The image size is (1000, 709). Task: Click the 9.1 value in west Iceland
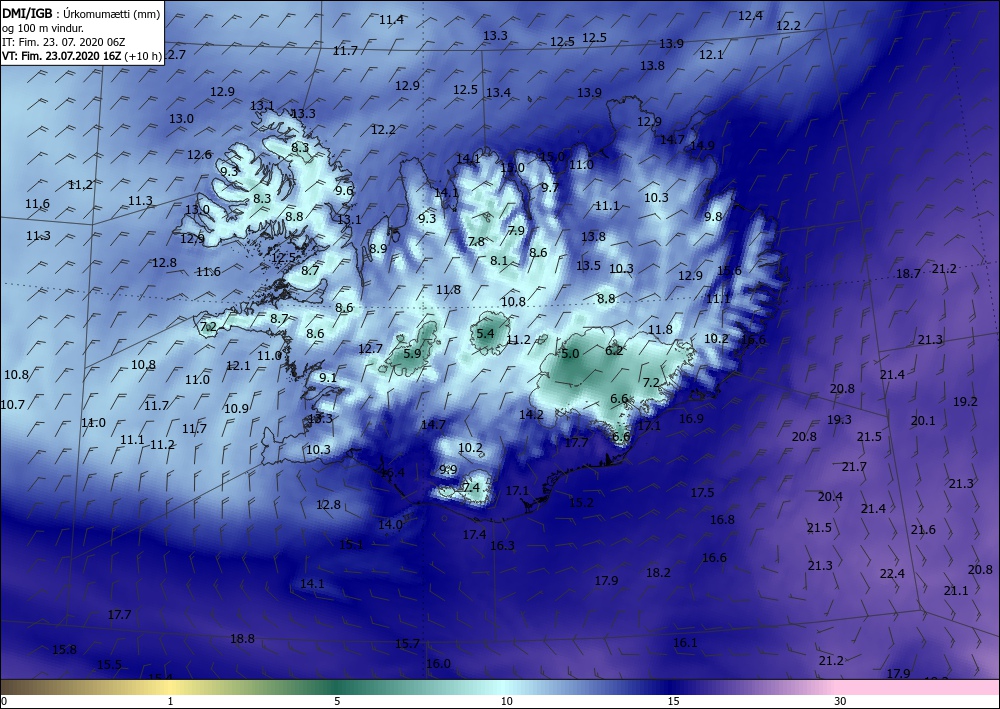tap(328, 377)
